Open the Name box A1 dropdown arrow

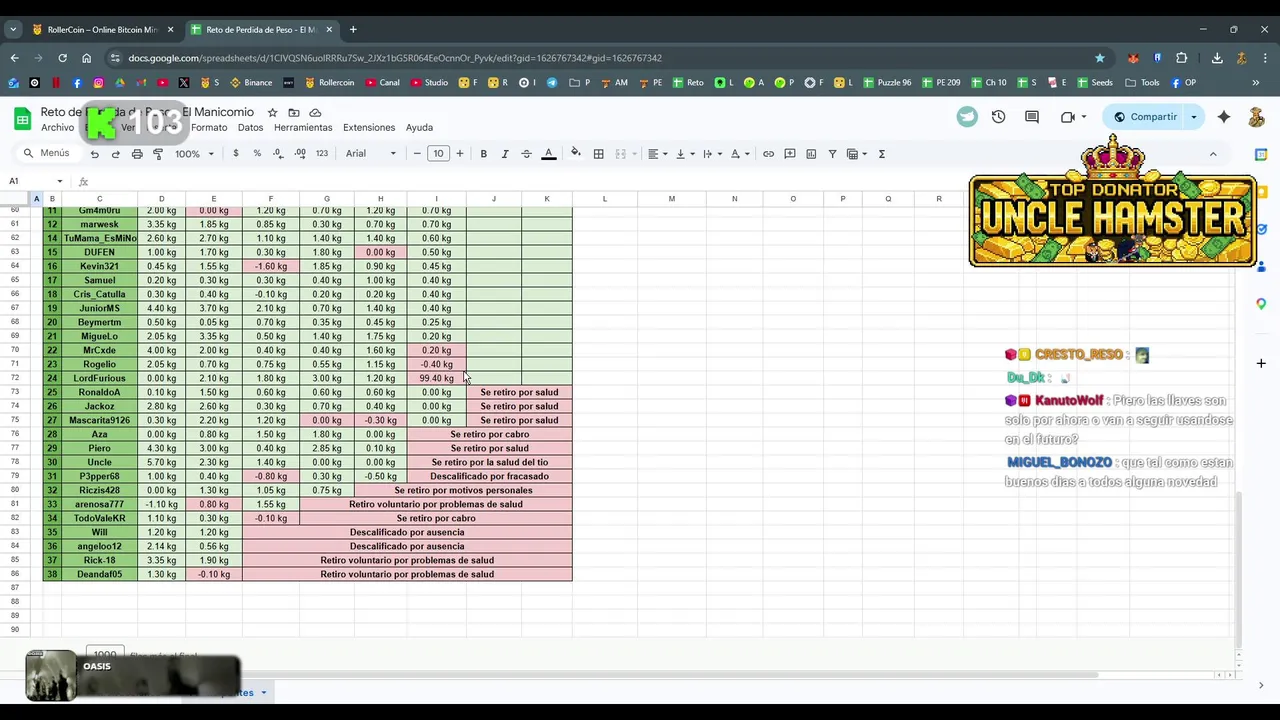[x=60, y=182]
